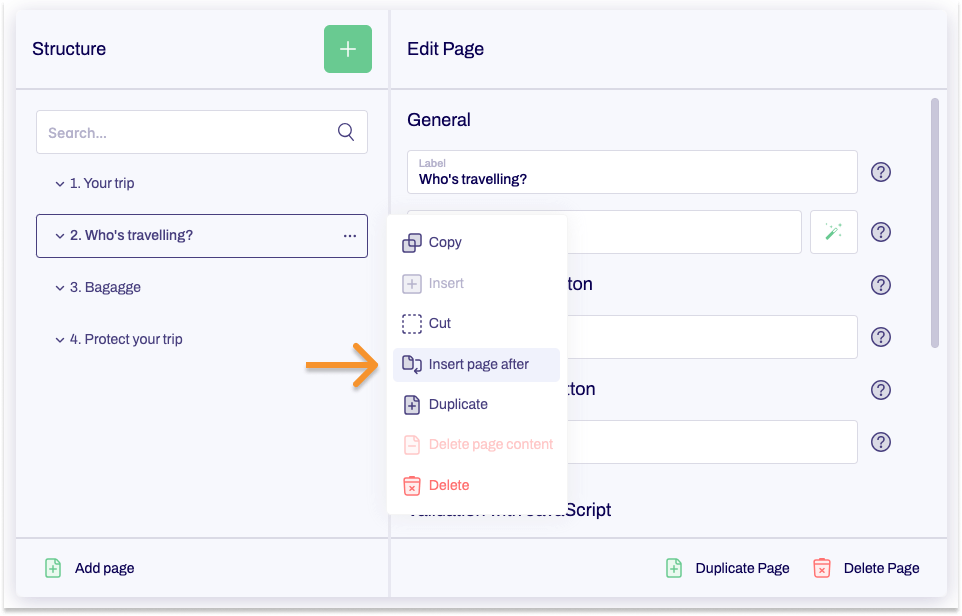Choose Delete from the context menu

point(476,485)
